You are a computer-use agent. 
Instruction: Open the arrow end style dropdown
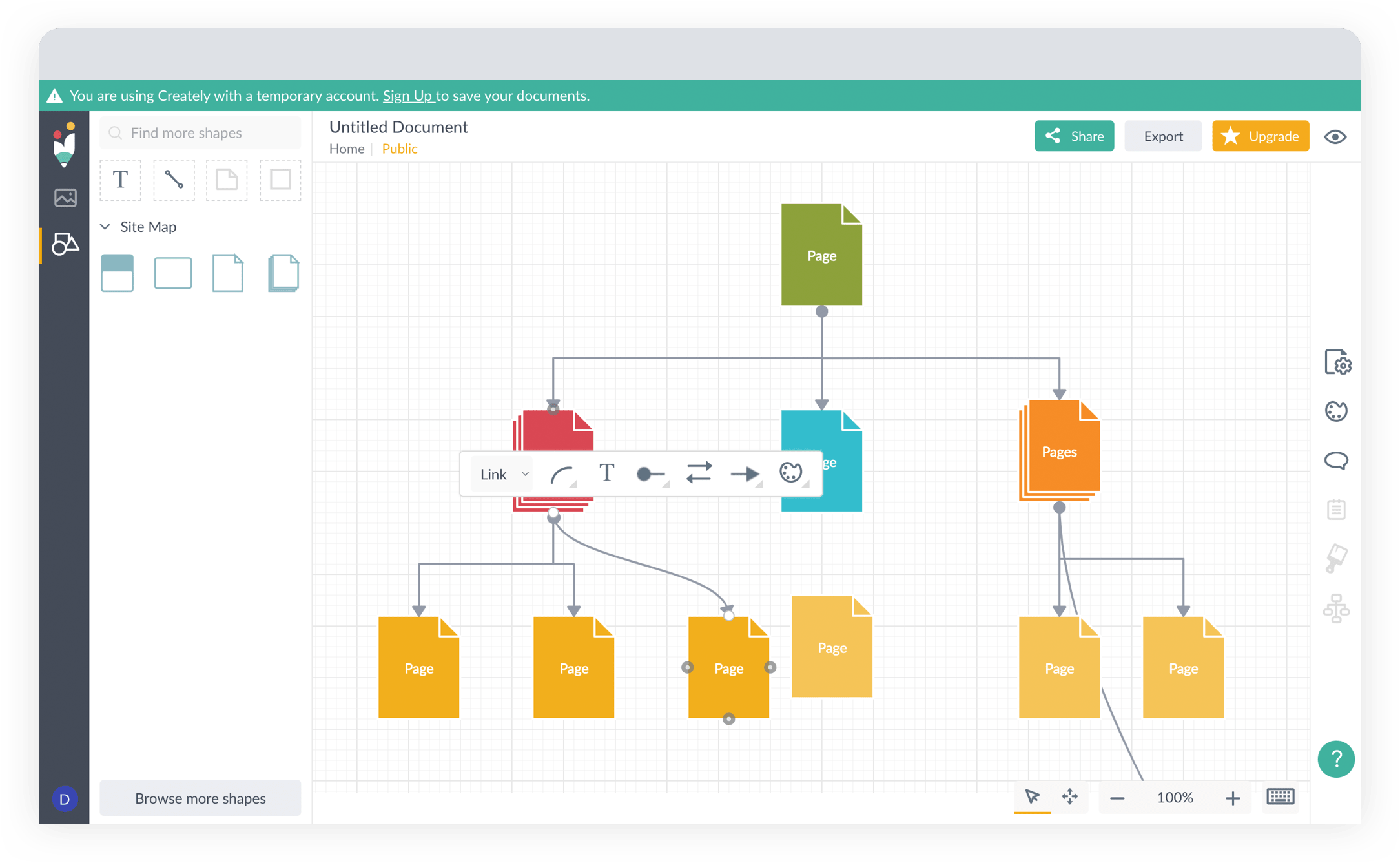[x=746, y=474]
